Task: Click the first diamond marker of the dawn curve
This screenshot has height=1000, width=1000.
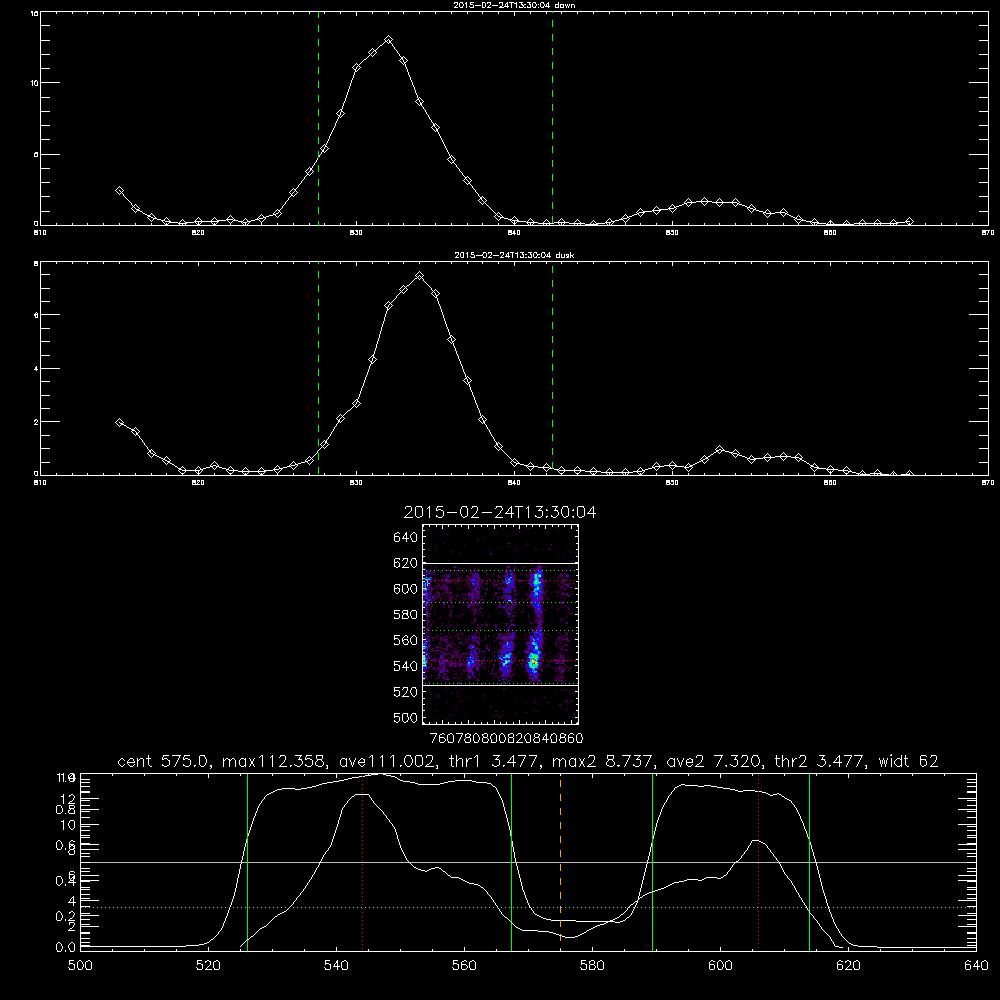Action: tap(119, 191)
